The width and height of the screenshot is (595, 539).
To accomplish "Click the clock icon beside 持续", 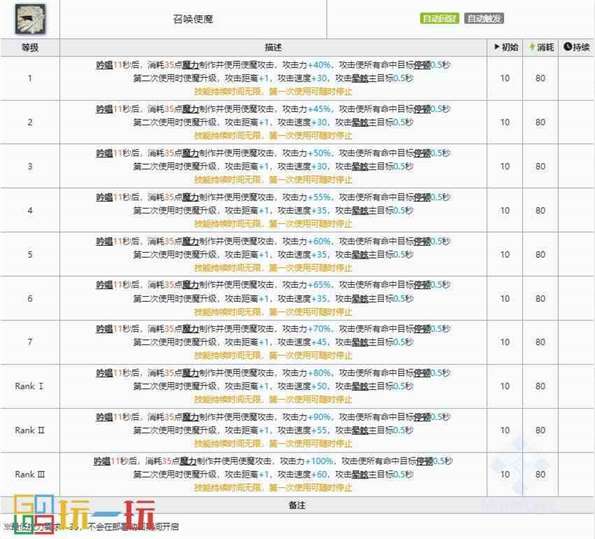I will point(567,47).
